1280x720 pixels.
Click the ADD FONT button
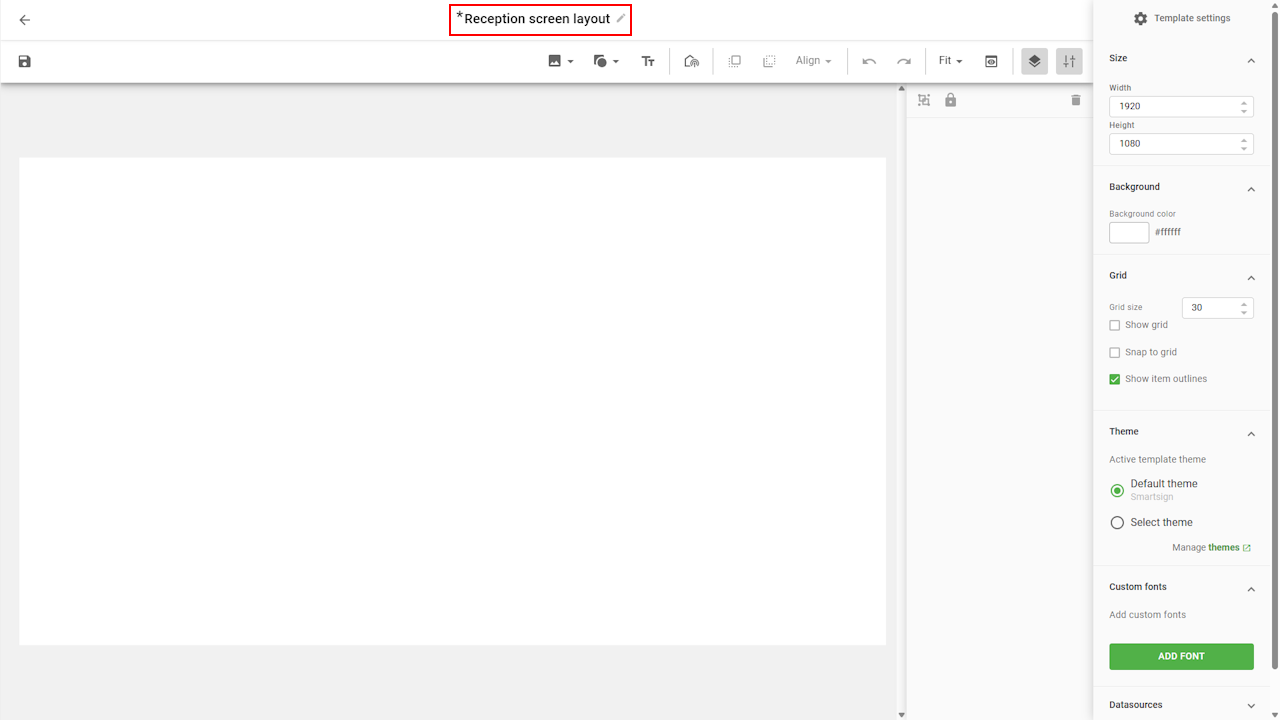tap(1181, 656)
